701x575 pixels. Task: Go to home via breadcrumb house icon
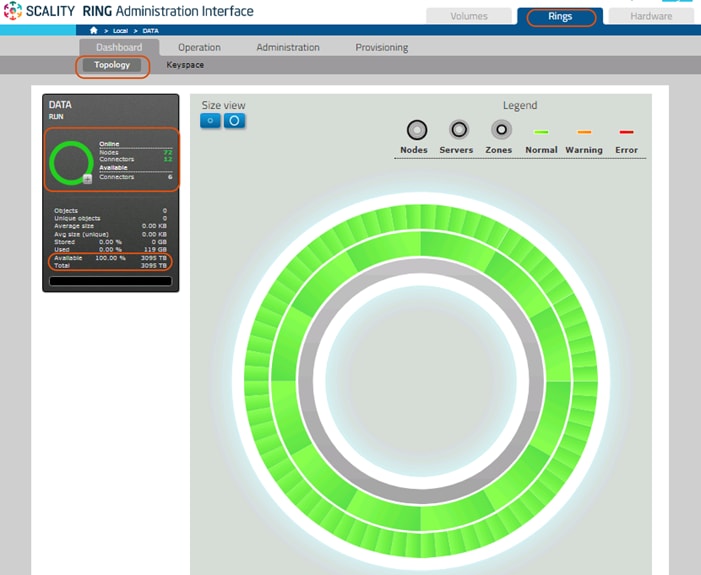pyautogui.click(x=94, y=31)
